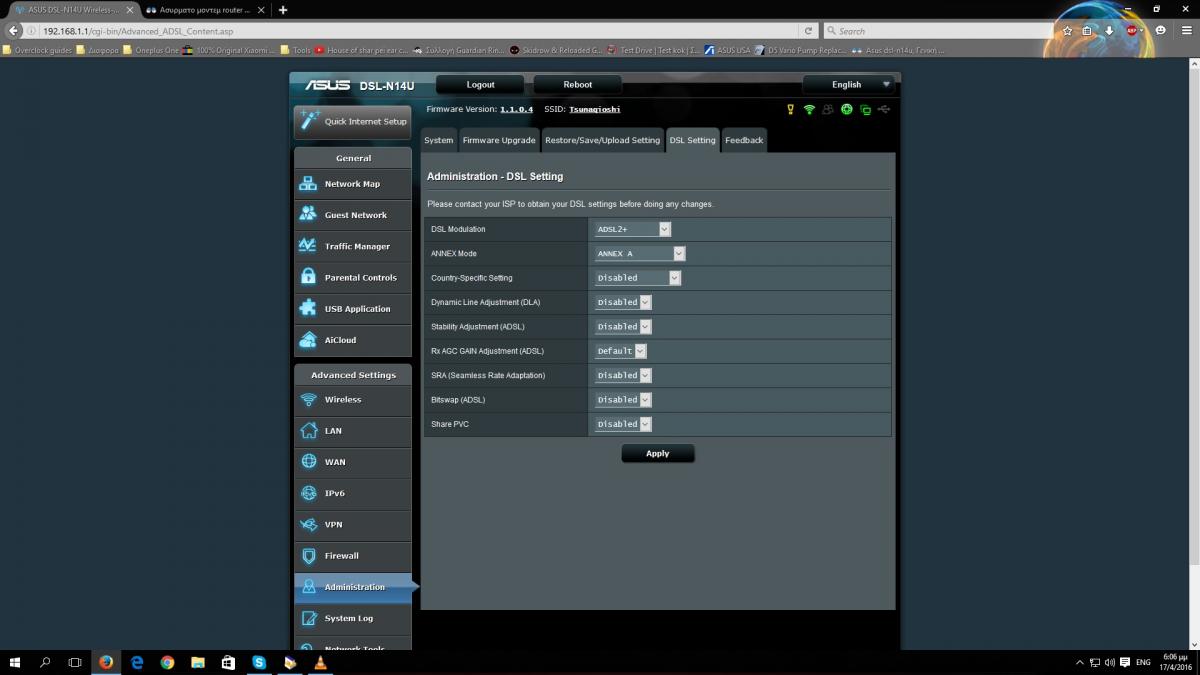This screenshot has height=675, width=1200.
Task: Switch to the Firmware Upgrade tab
Action: point(499,140)
